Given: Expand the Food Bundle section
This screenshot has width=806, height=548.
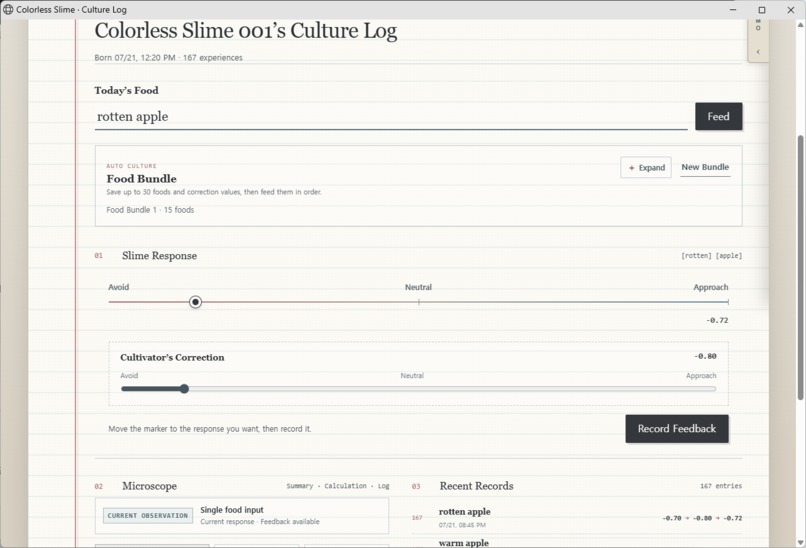Looking at the screenshot, I should [x=646, y=168].
